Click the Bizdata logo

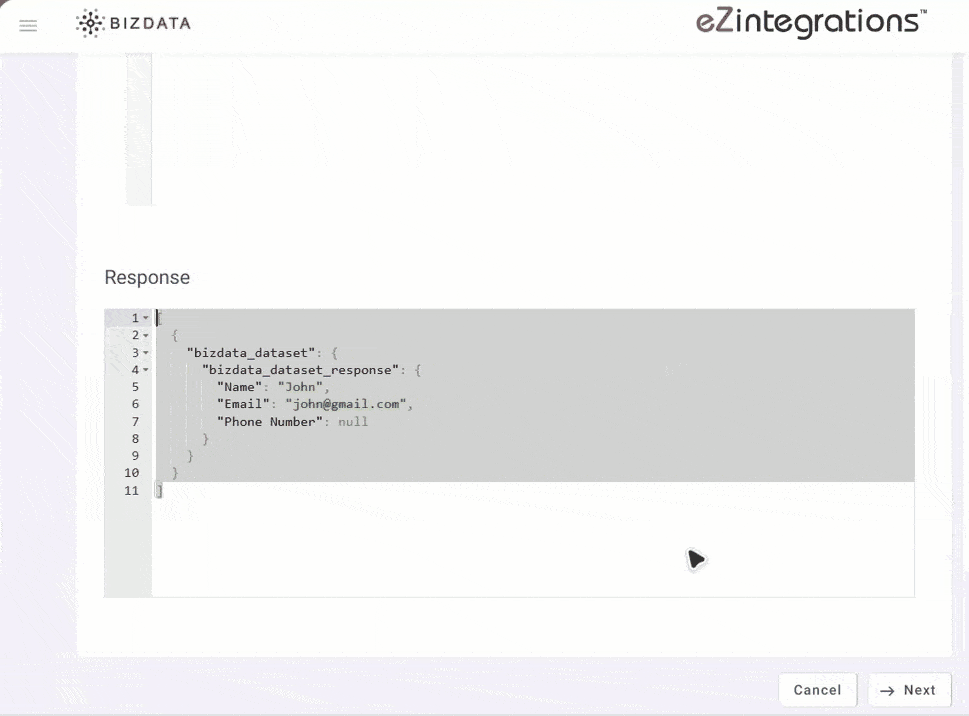pos(133,22)
